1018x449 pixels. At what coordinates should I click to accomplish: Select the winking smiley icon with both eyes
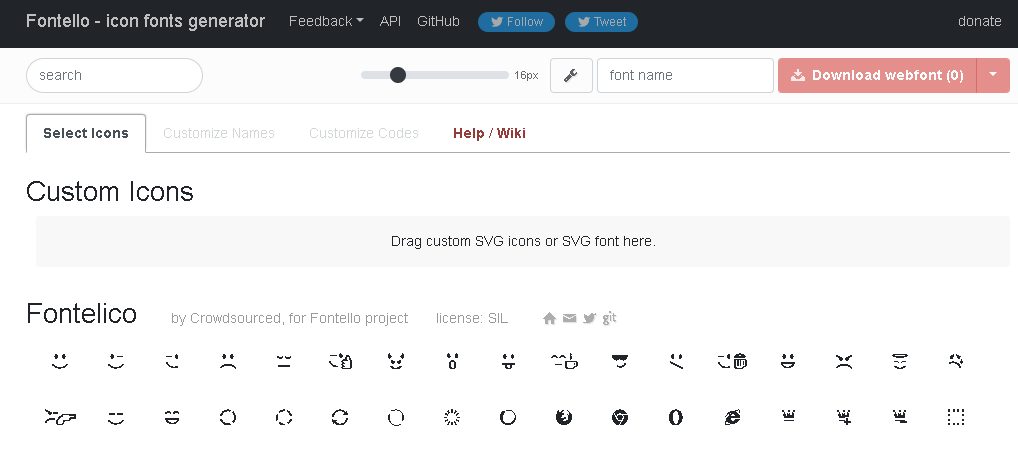click(x=116, y=361)
